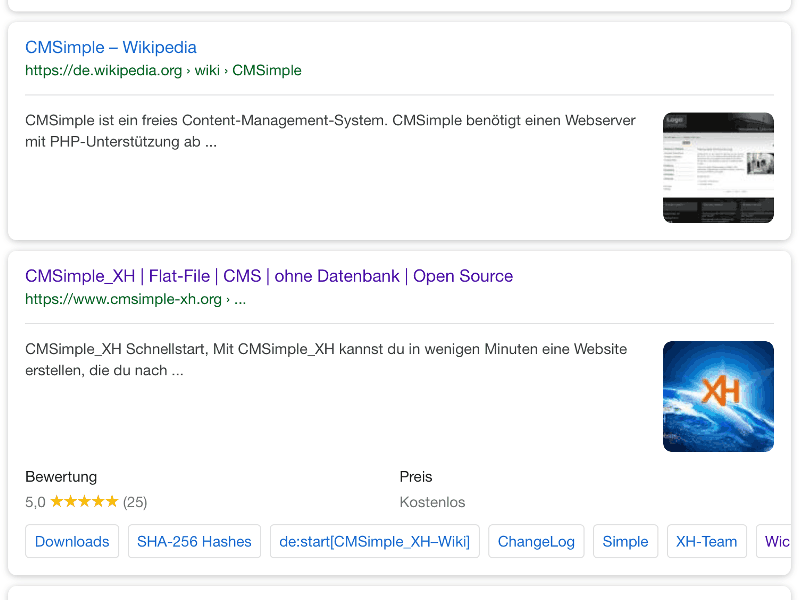Click the five-star rating icons
The width and height of the screenshot is (800, 600).
pos(84,502)
